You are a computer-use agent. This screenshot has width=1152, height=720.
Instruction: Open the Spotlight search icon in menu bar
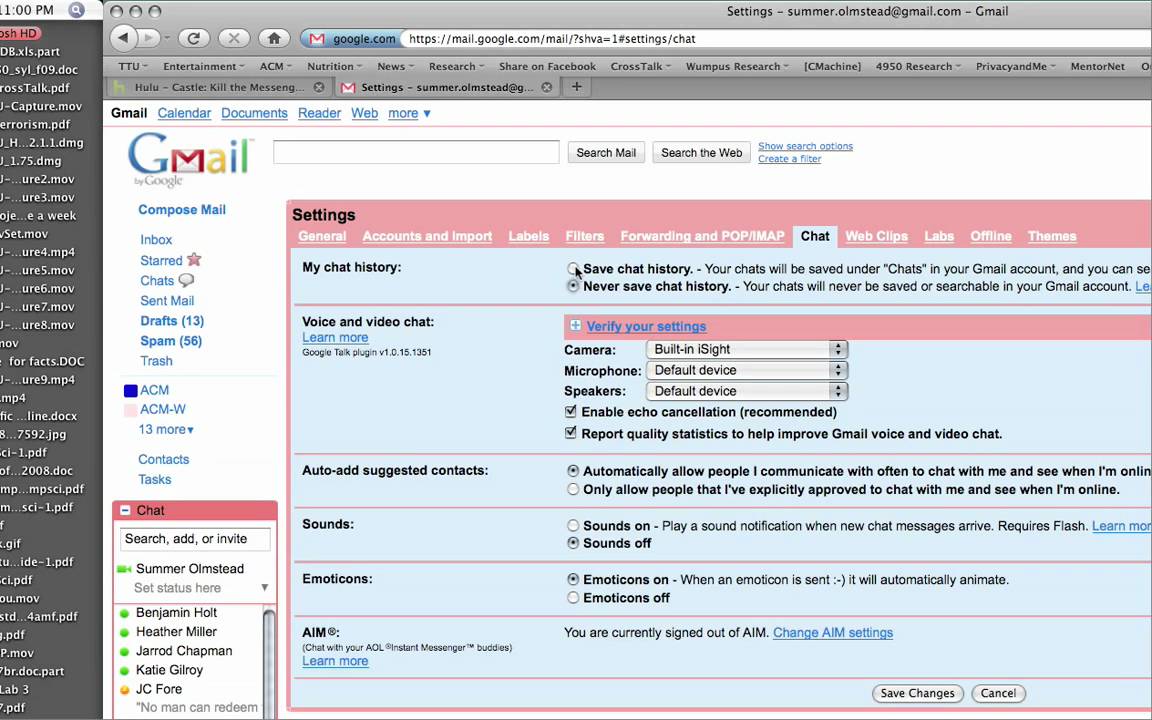coord(76,10)
